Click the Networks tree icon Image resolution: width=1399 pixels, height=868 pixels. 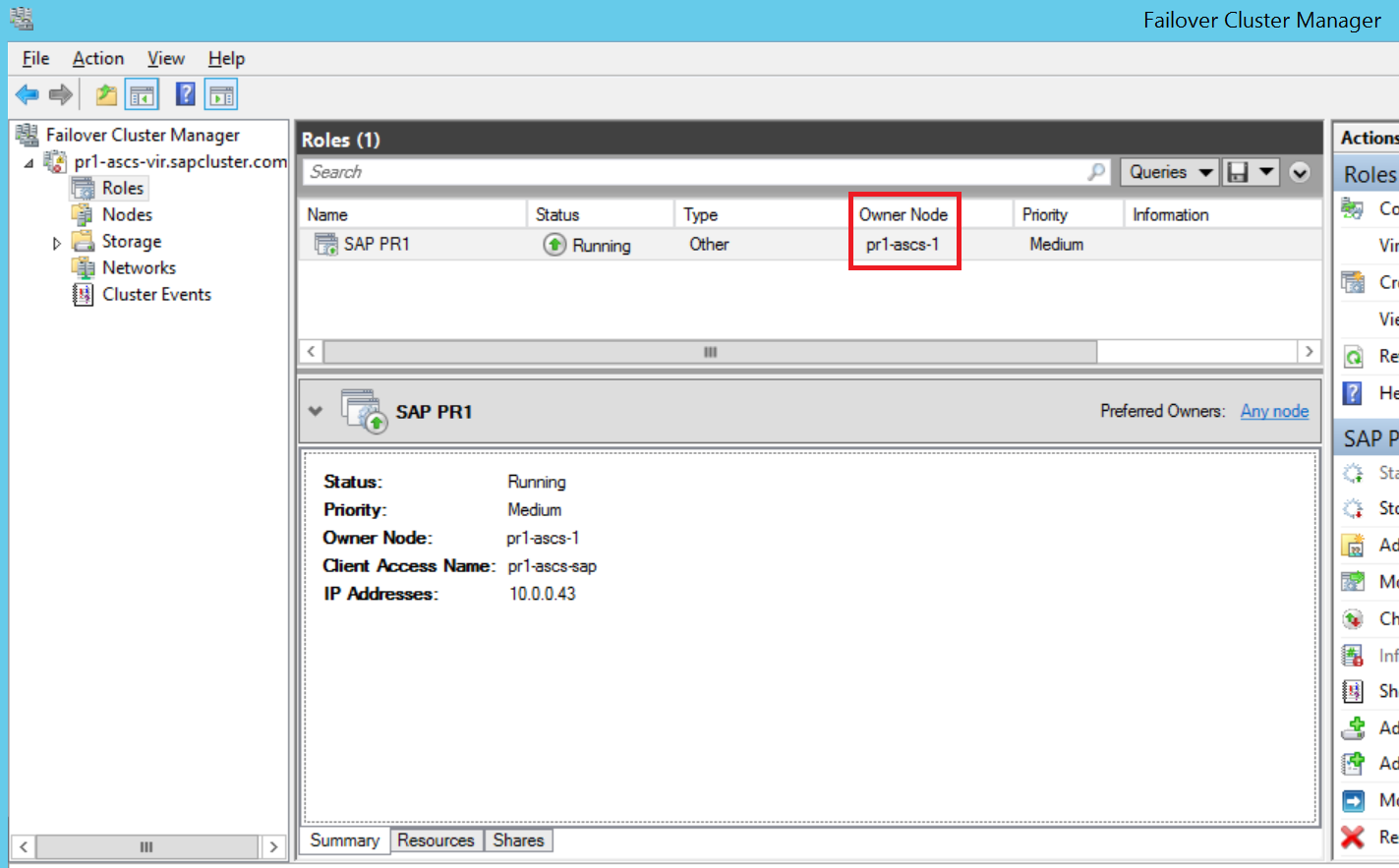84,267
